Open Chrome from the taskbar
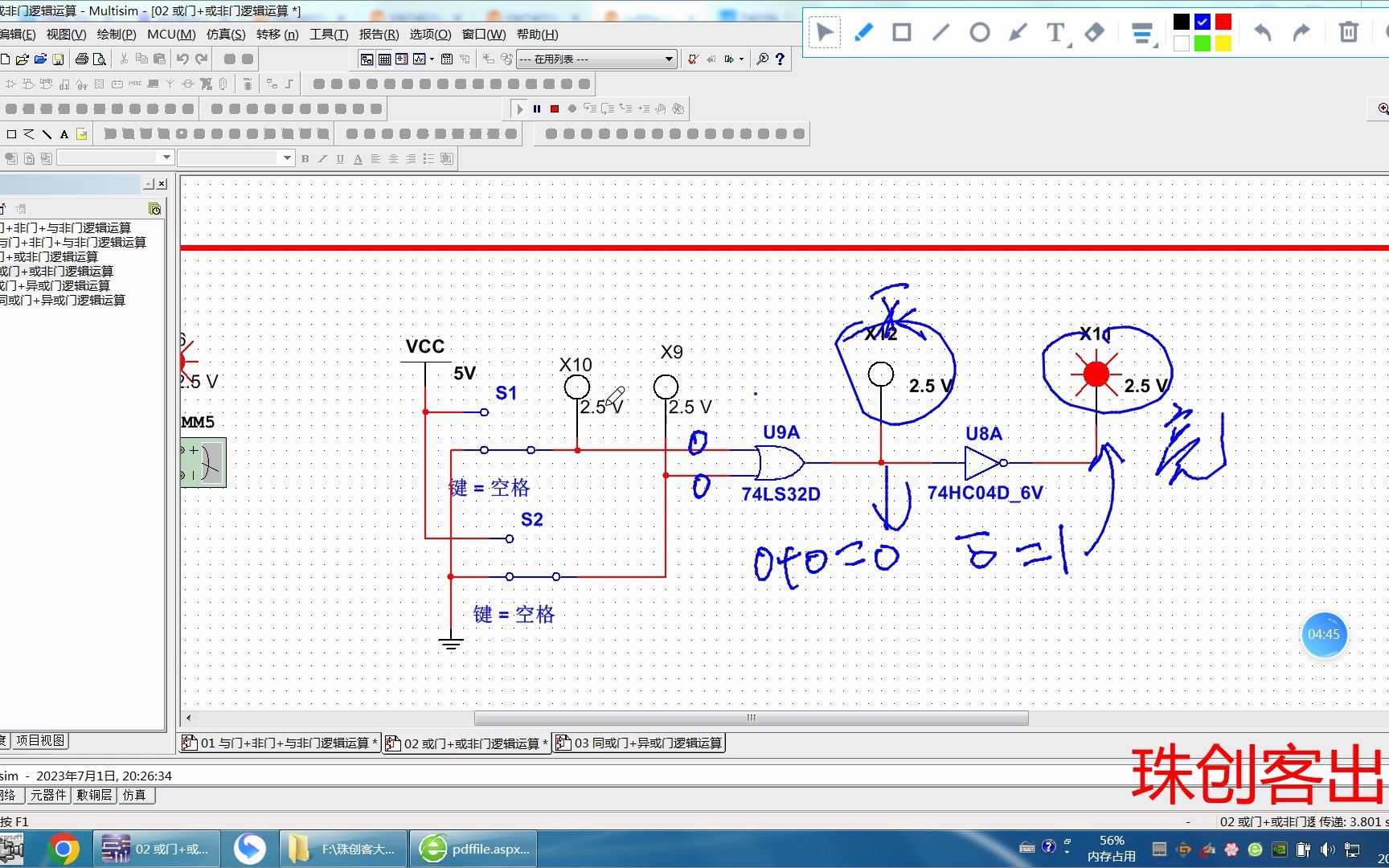Viewport: 1389px width, 868px height. [64, 848]
